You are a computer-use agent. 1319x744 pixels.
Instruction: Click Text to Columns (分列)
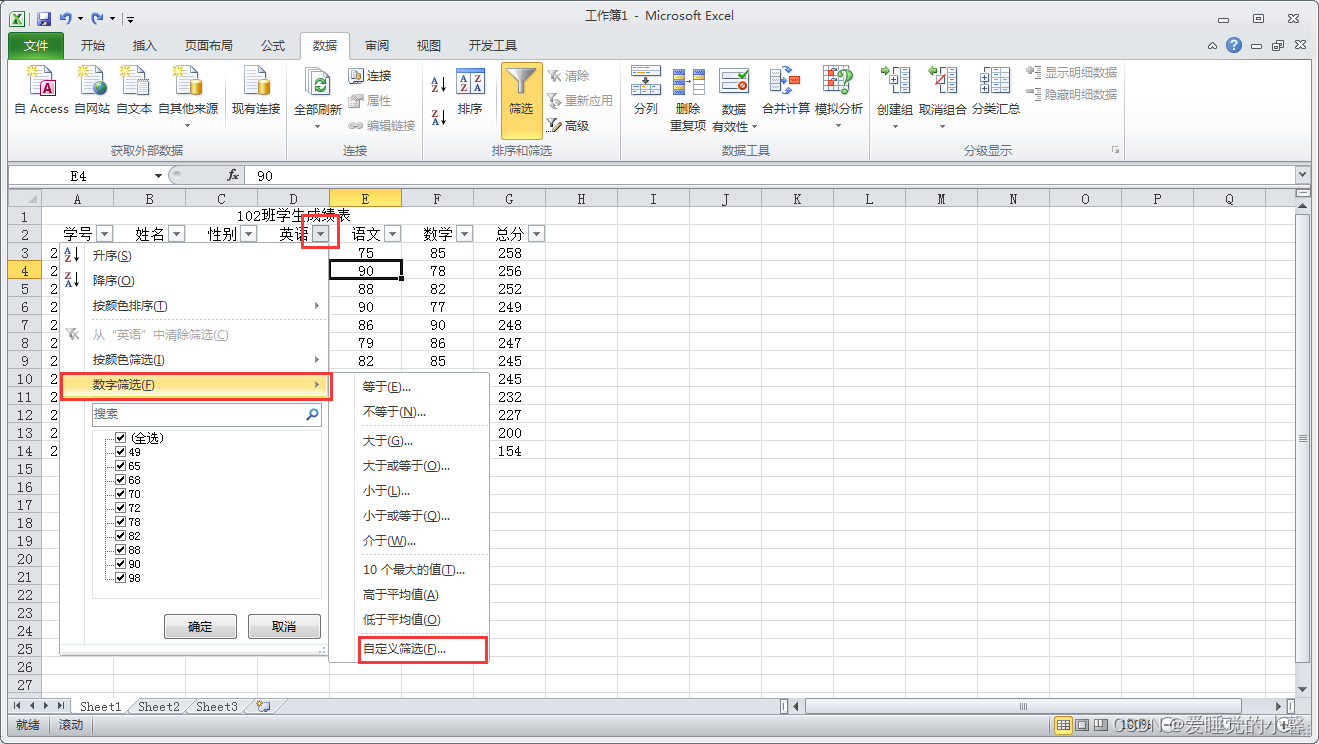pos(646,92)
